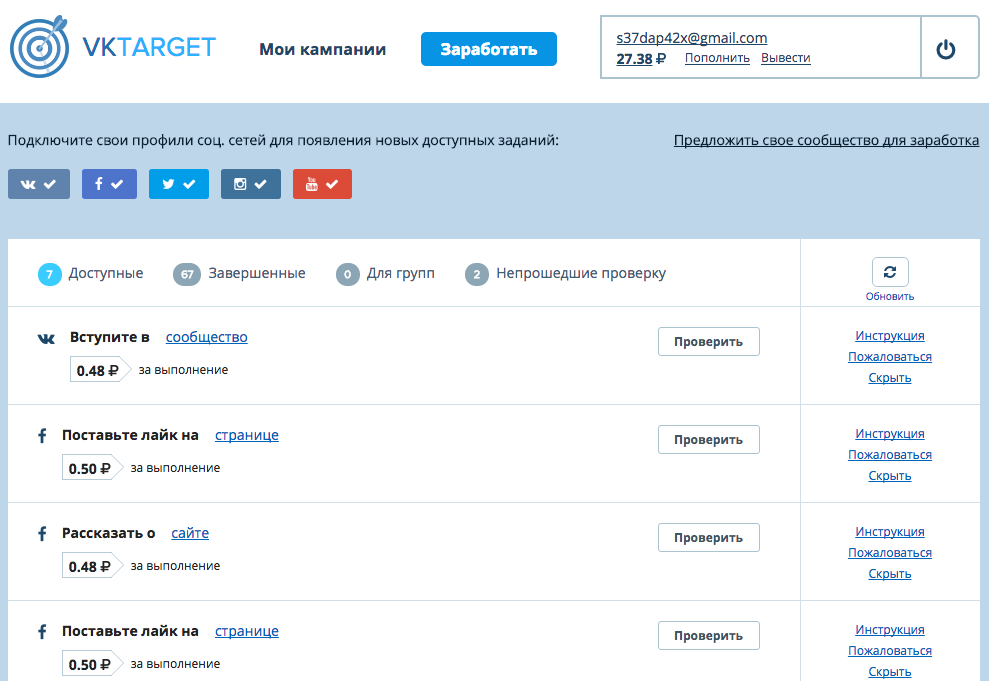Click VK icon in Вступите в row
Viewport: 989px width, 681px height.
coord(46,339)
